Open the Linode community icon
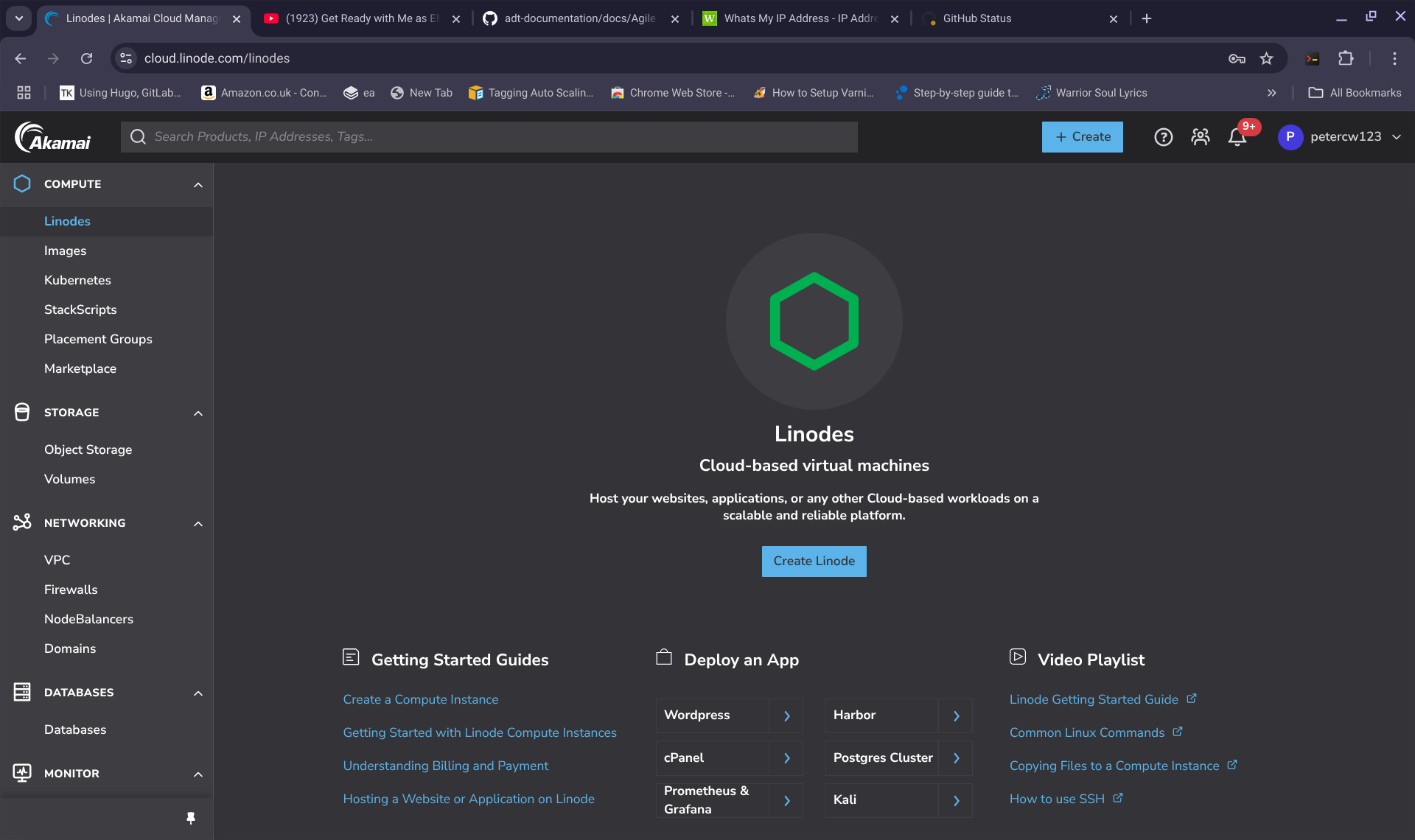Screen dimensions: 1415x840 tap(1201, 137)
